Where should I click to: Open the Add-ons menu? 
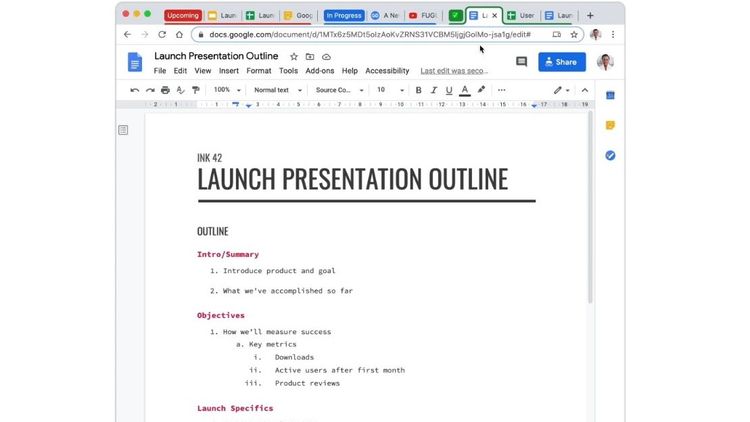coord(320,71)
